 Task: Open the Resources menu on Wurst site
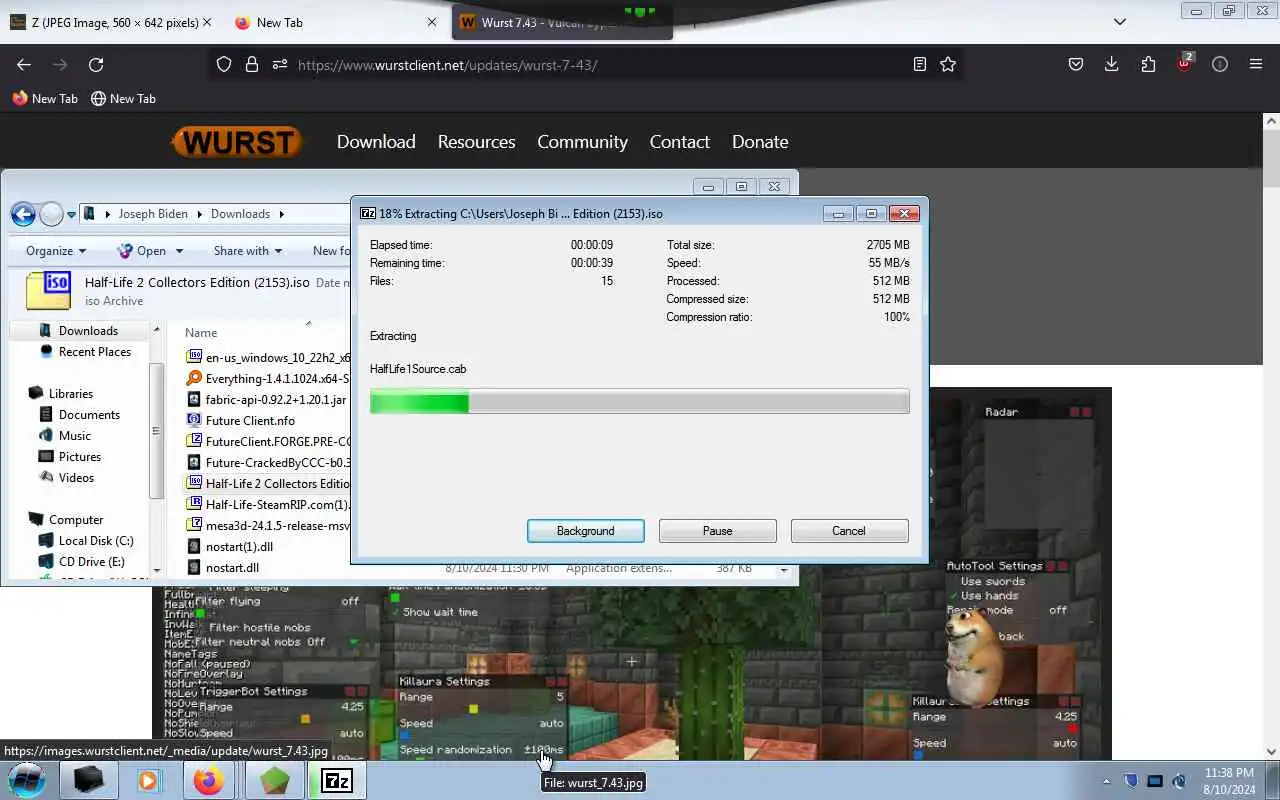(x=476, y=142)
